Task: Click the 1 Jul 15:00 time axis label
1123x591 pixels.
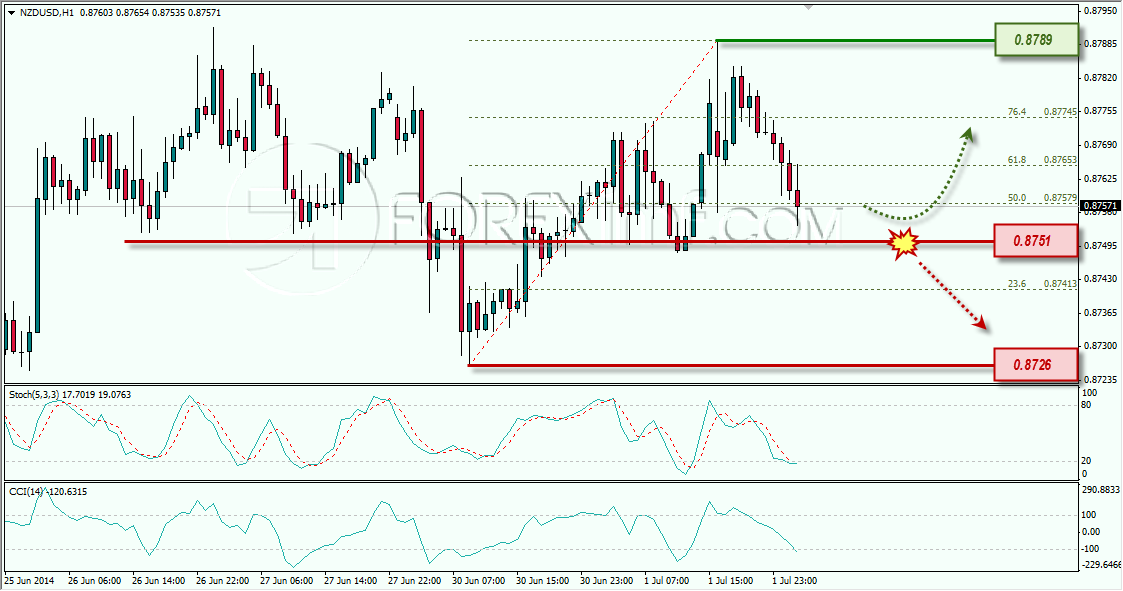Action: (x=731, y=580)
